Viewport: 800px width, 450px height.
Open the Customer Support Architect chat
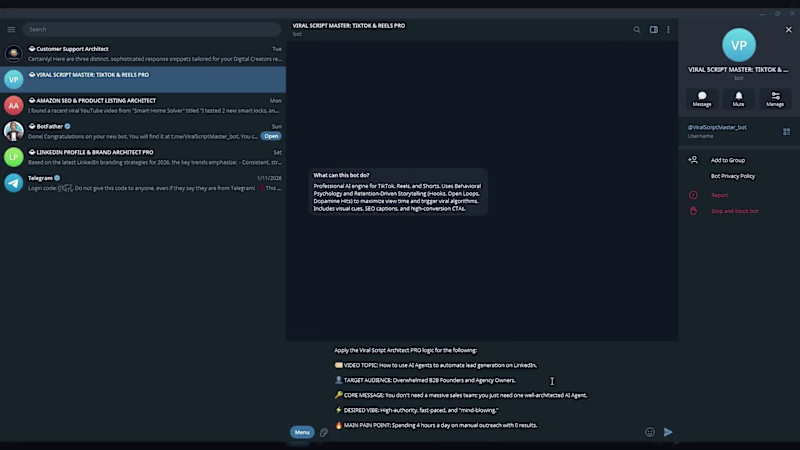point(143,54)
